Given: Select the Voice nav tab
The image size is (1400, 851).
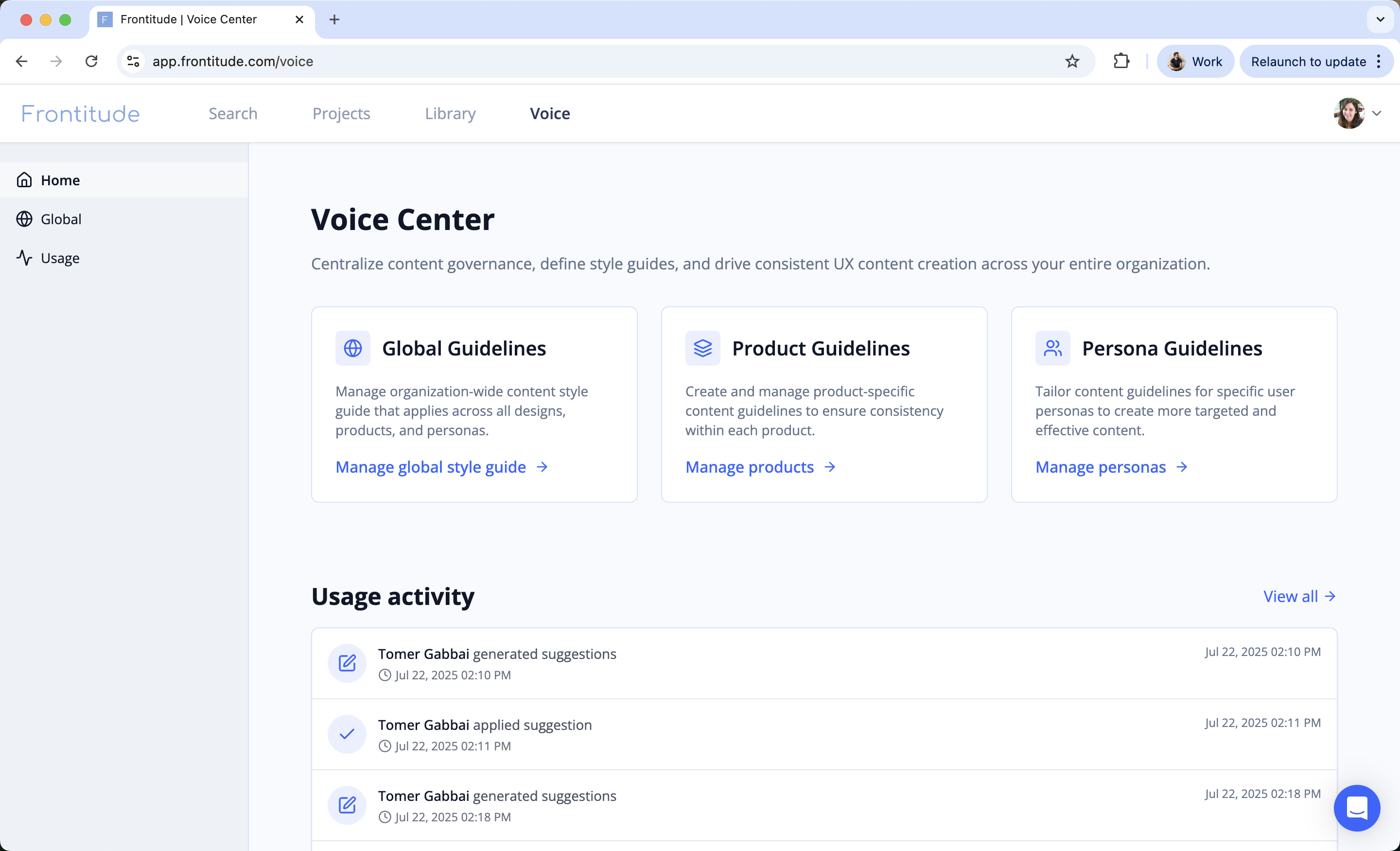Looking at the screenshot, I should (x=549, y=114).
